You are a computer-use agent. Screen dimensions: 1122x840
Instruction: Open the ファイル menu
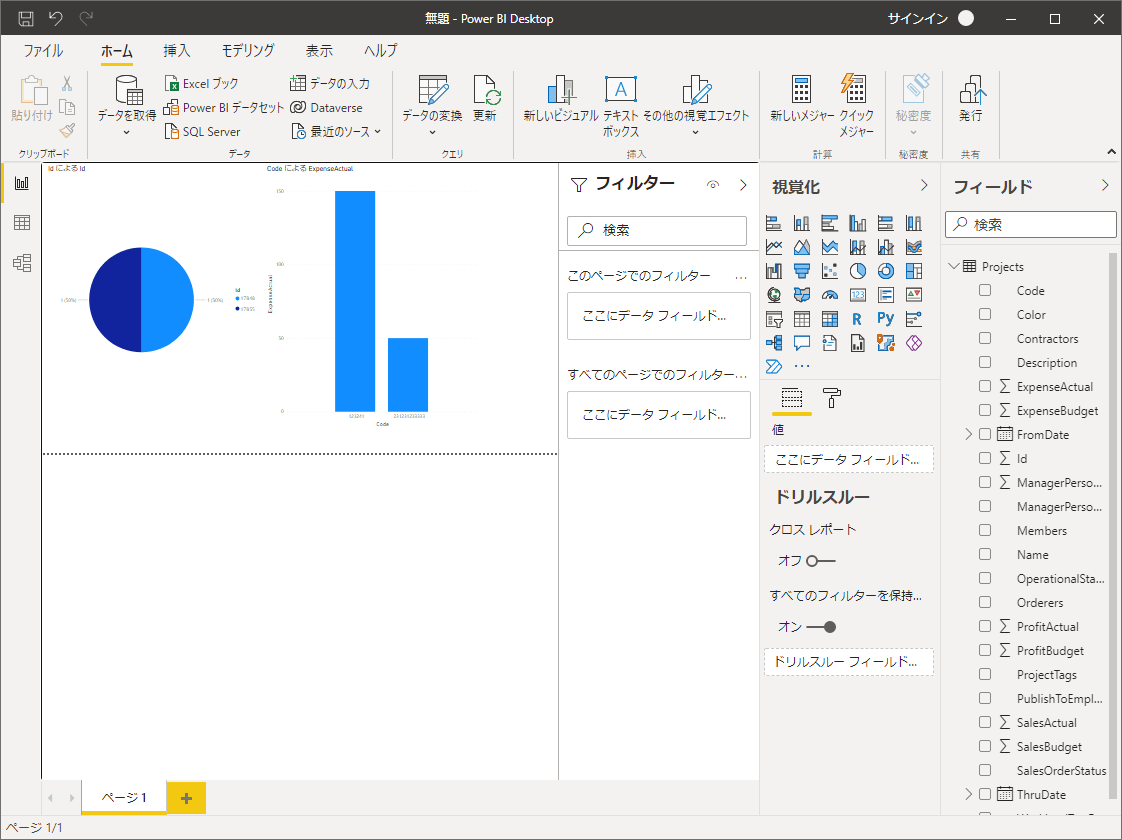click(43, 51)
